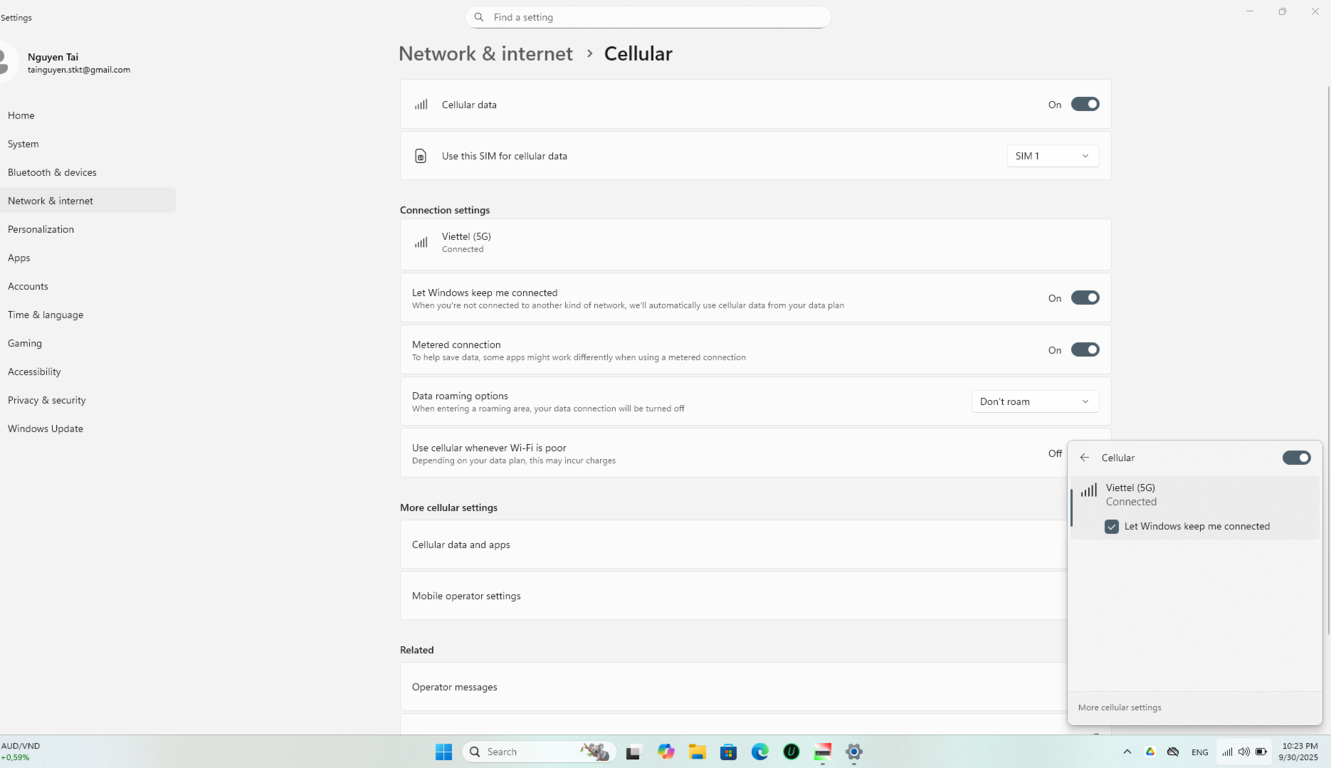This screenshot has height=768, width=1331.
Task: Launch Microsoft Store from the taskbar
Action: (728, 752)
